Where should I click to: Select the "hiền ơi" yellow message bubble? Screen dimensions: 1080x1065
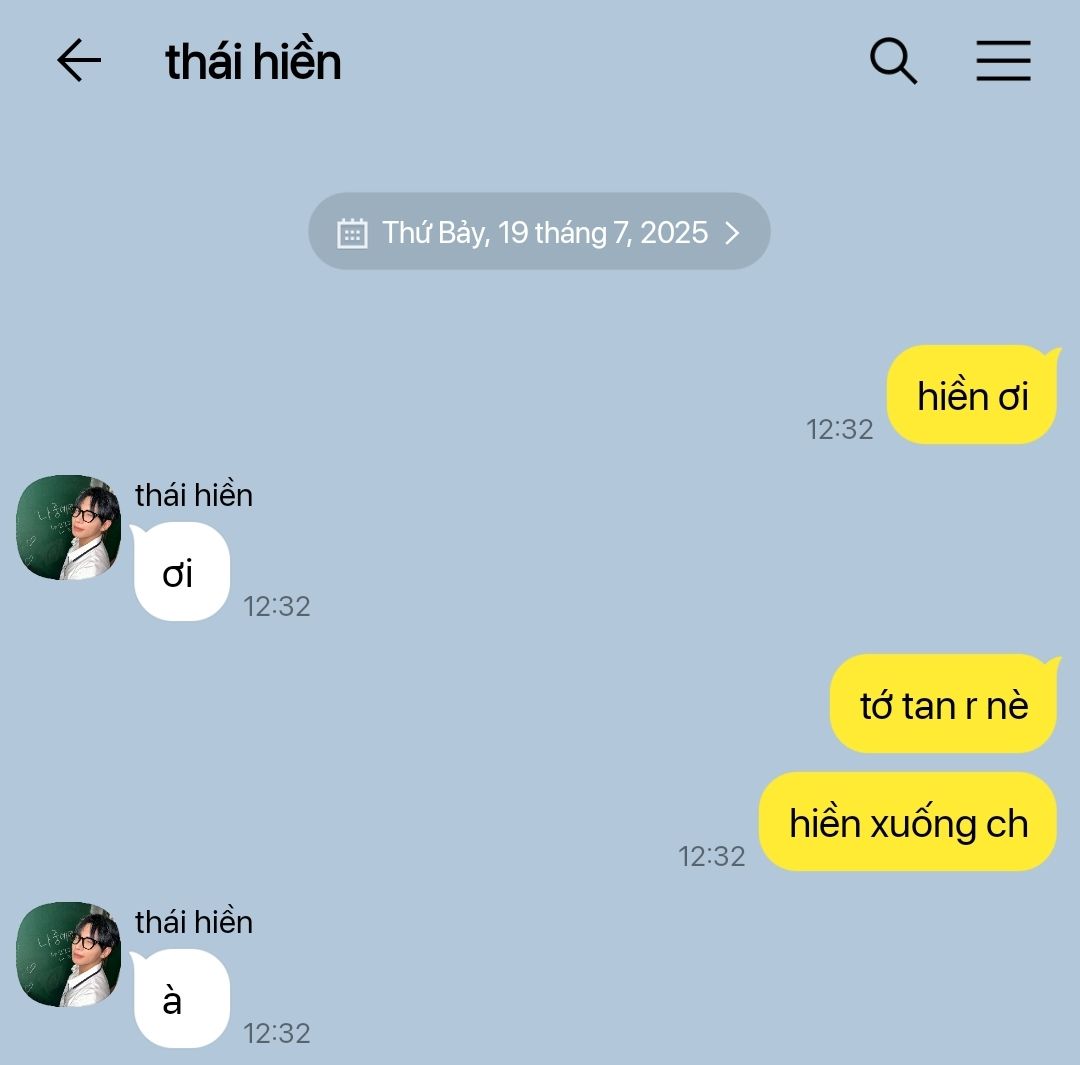(x=972, y=395)
